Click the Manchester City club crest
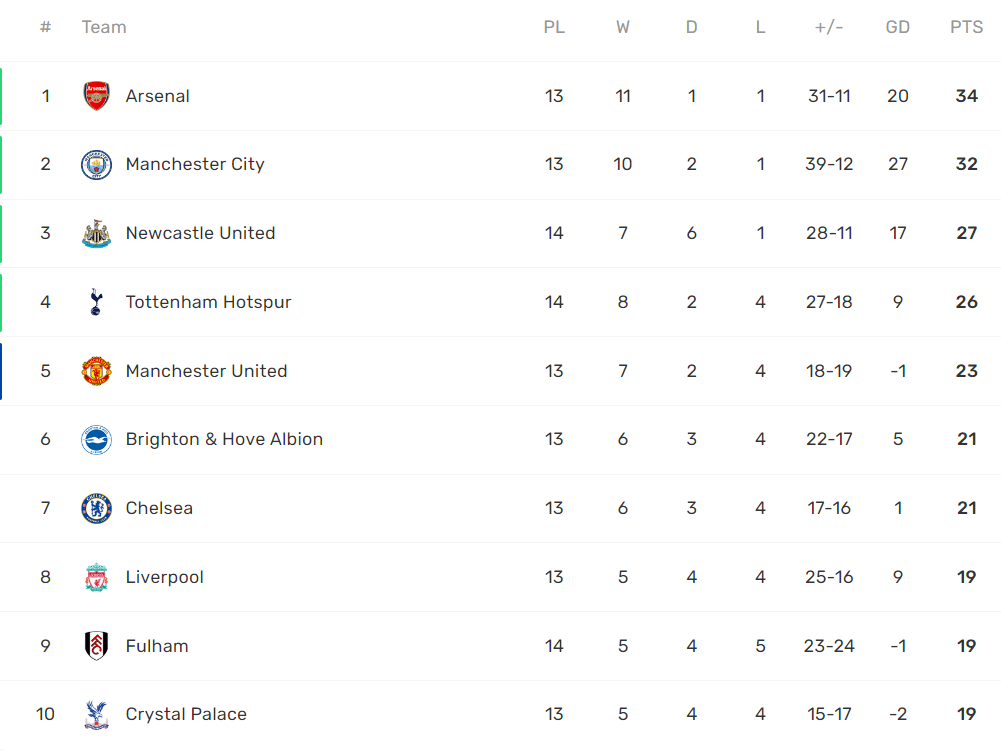The width and height of the screenshot is (1001, 752). coord(96,165)
